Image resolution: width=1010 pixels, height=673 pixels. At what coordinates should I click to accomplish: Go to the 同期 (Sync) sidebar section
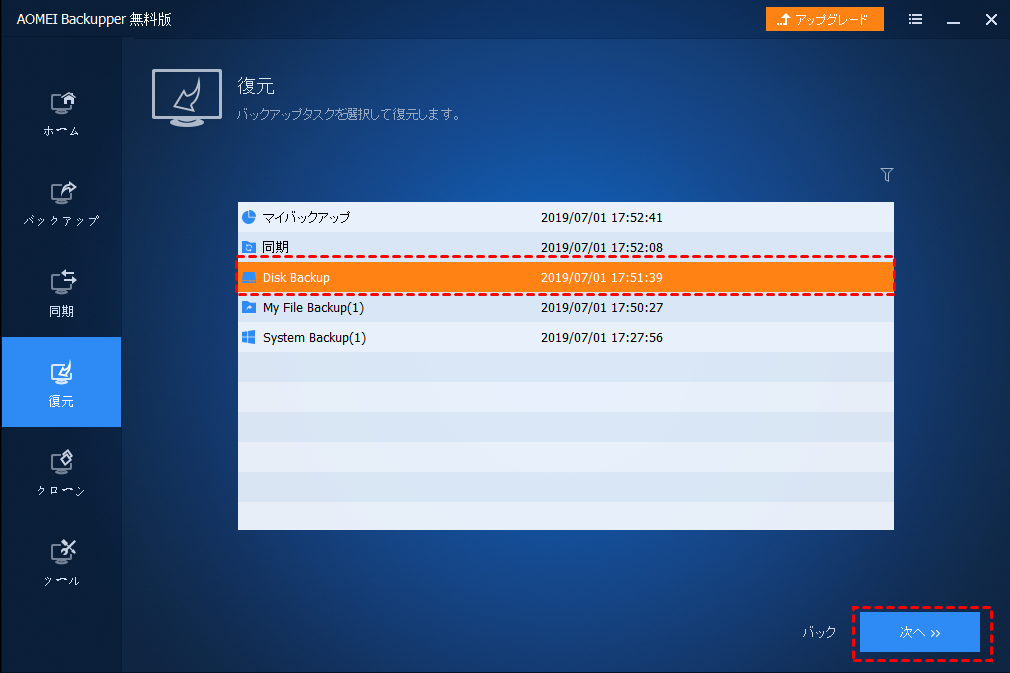click(61, 294)
